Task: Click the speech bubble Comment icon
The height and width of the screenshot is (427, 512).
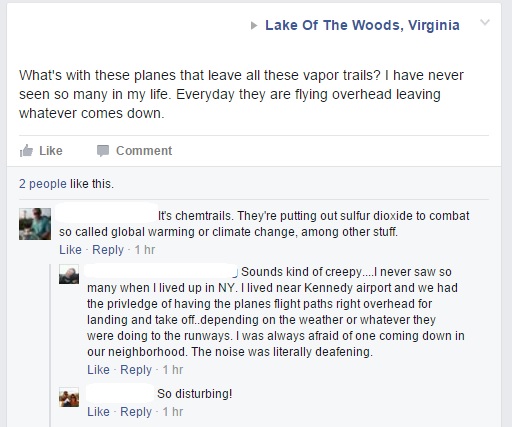Action: point(103,151)
